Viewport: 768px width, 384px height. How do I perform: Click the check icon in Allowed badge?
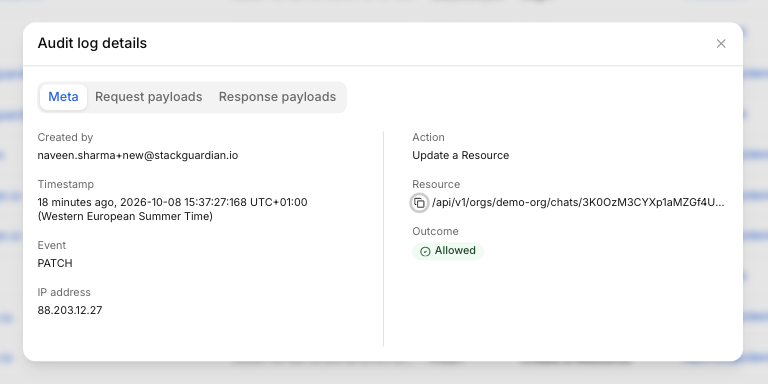click(x=425, y=251)
